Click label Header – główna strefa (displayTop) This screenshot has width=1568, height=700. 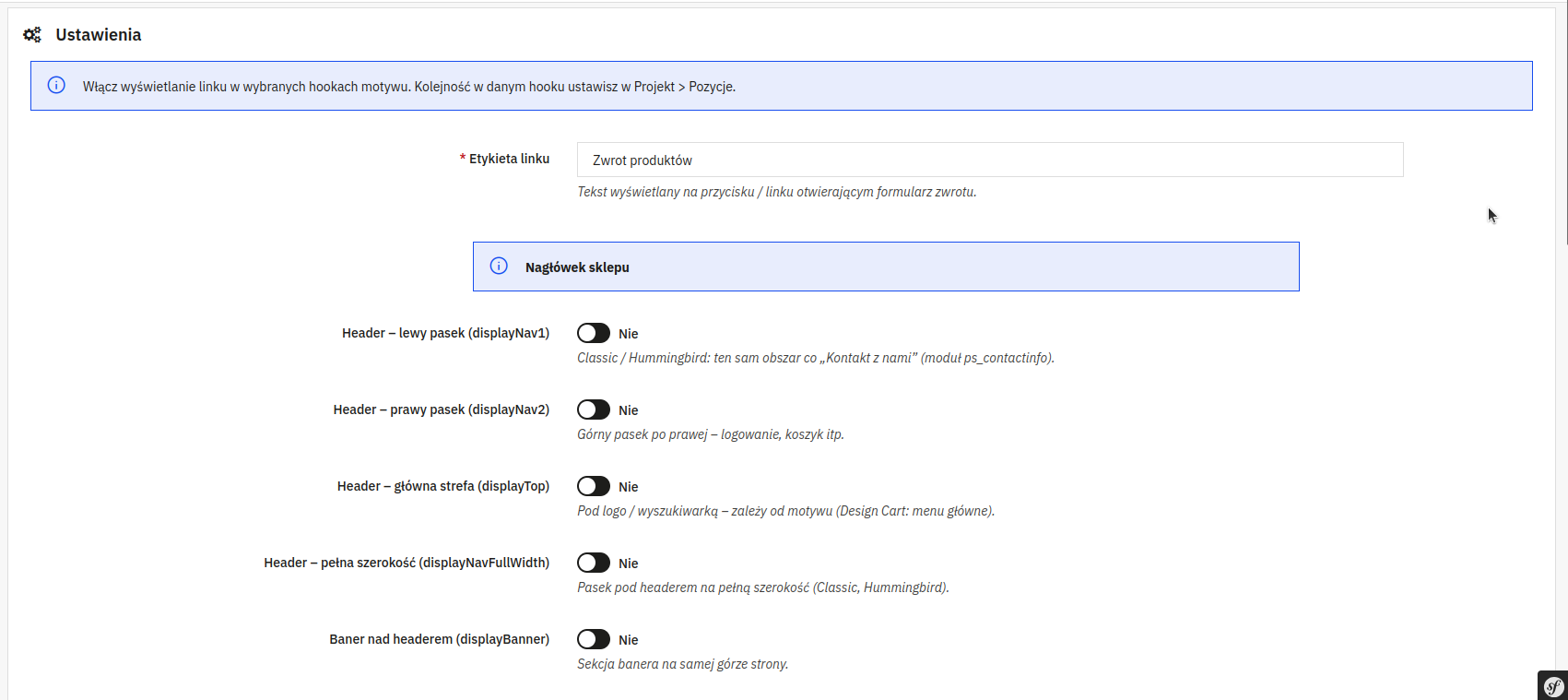443,486
